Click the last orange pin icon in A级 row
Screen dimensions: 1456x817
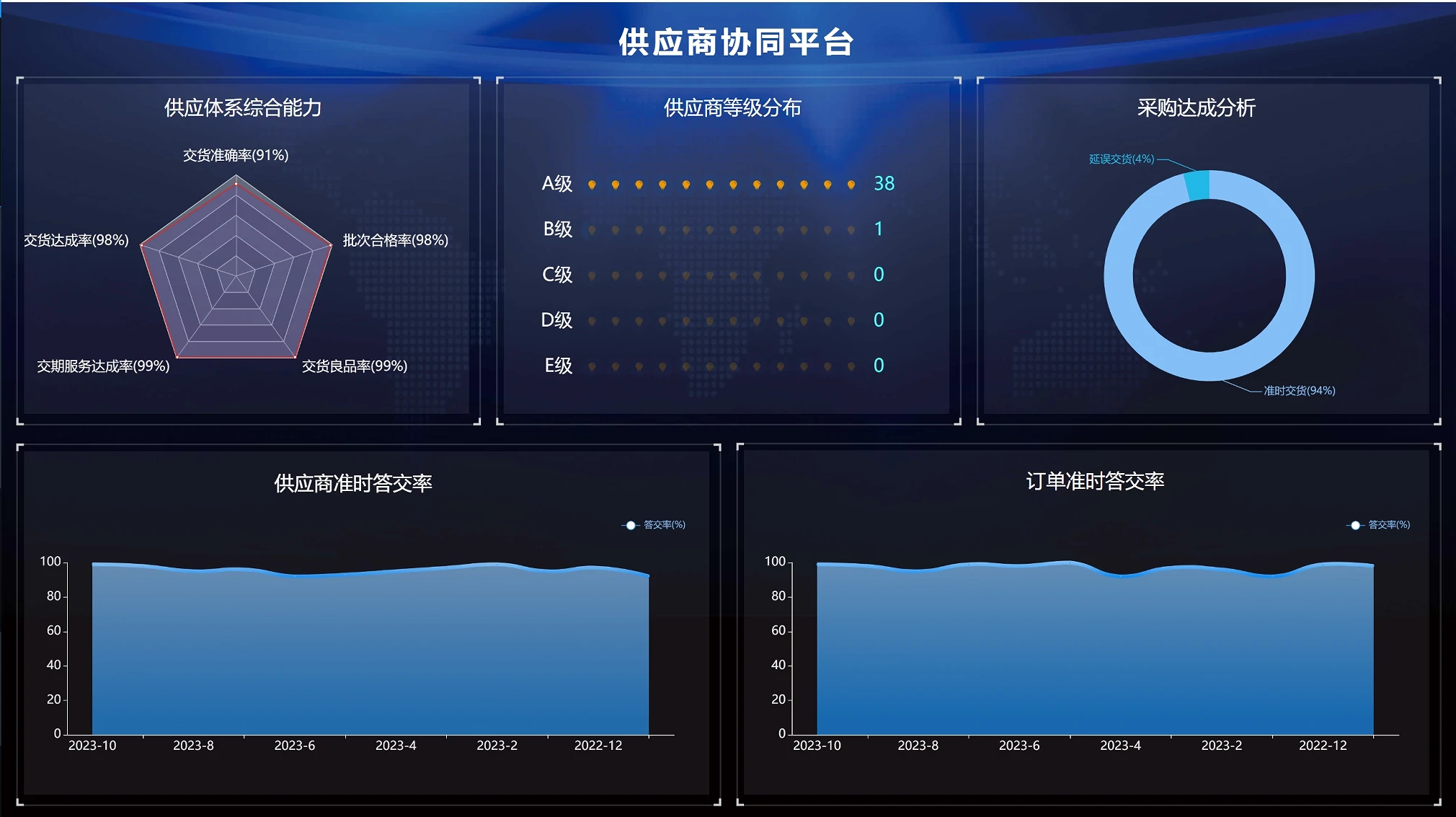(x=851, y=185)
